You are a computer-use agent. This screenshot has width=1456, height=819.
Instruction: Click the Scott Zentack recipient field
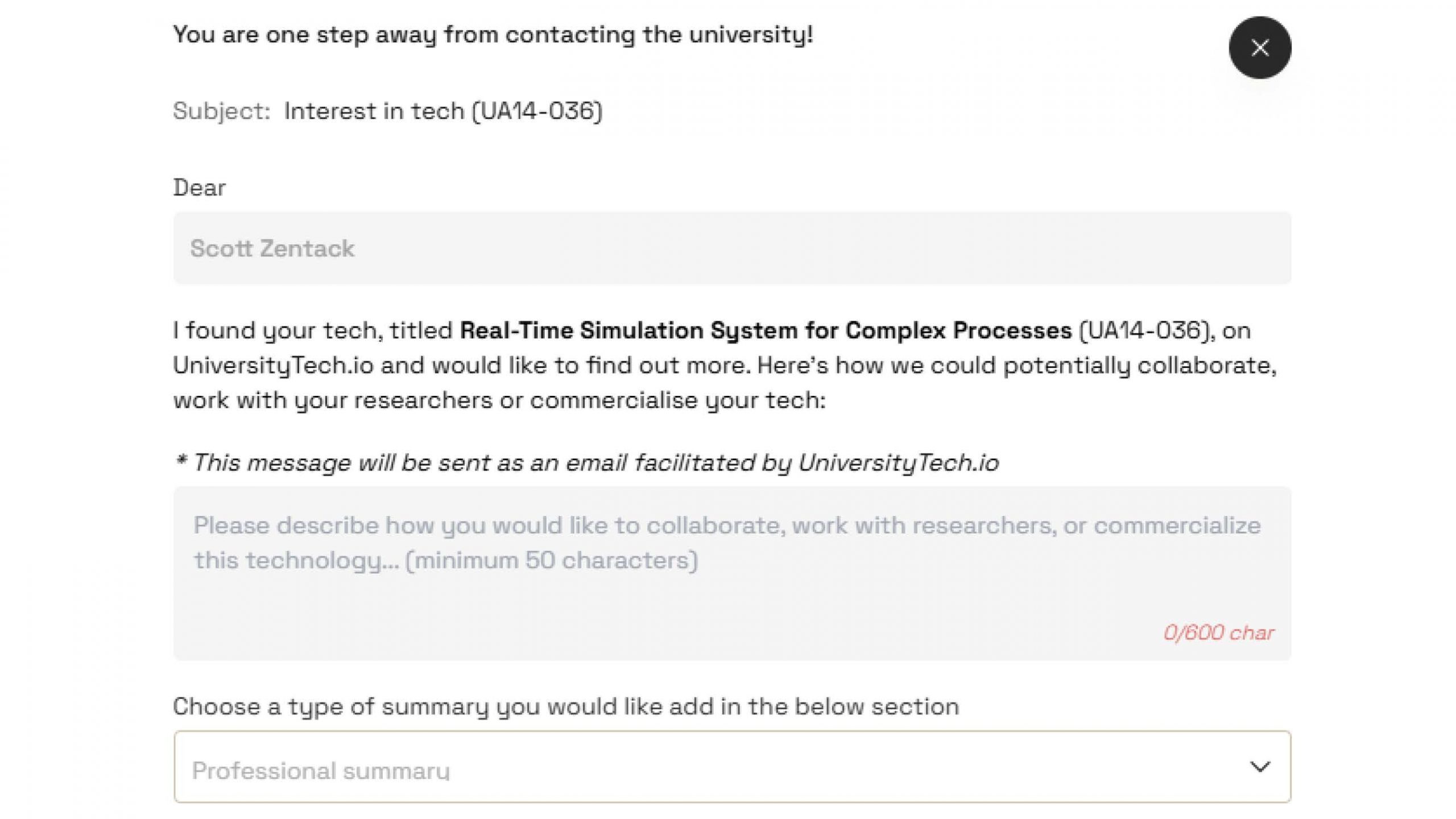coord(731,248)
